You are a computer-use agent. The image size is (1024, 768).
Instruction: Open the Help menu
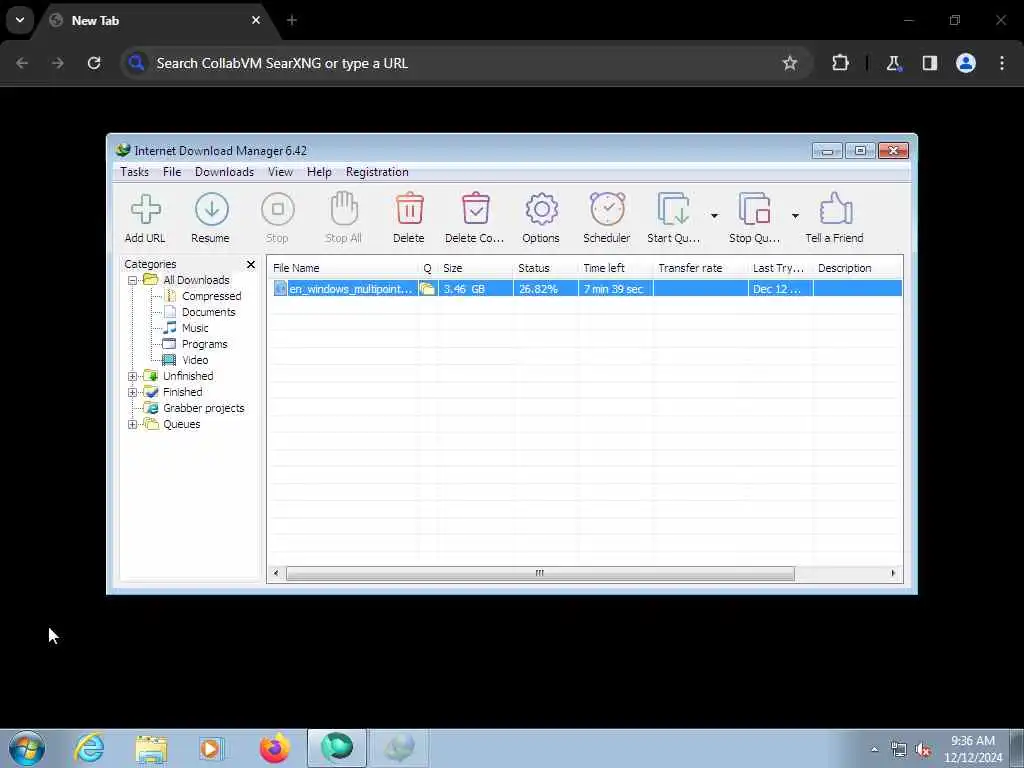tap(319, 172)
